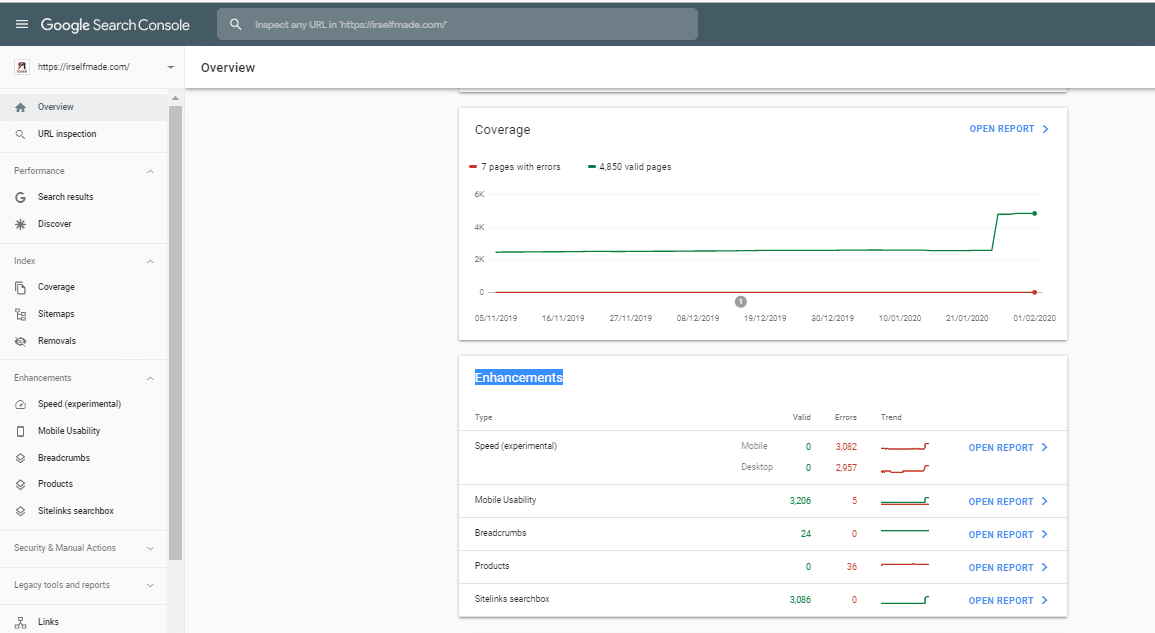Click the Desktop errors value 2,957
Screen dimensions: 1155x633
pyautogui.click(x=846, y=467)
